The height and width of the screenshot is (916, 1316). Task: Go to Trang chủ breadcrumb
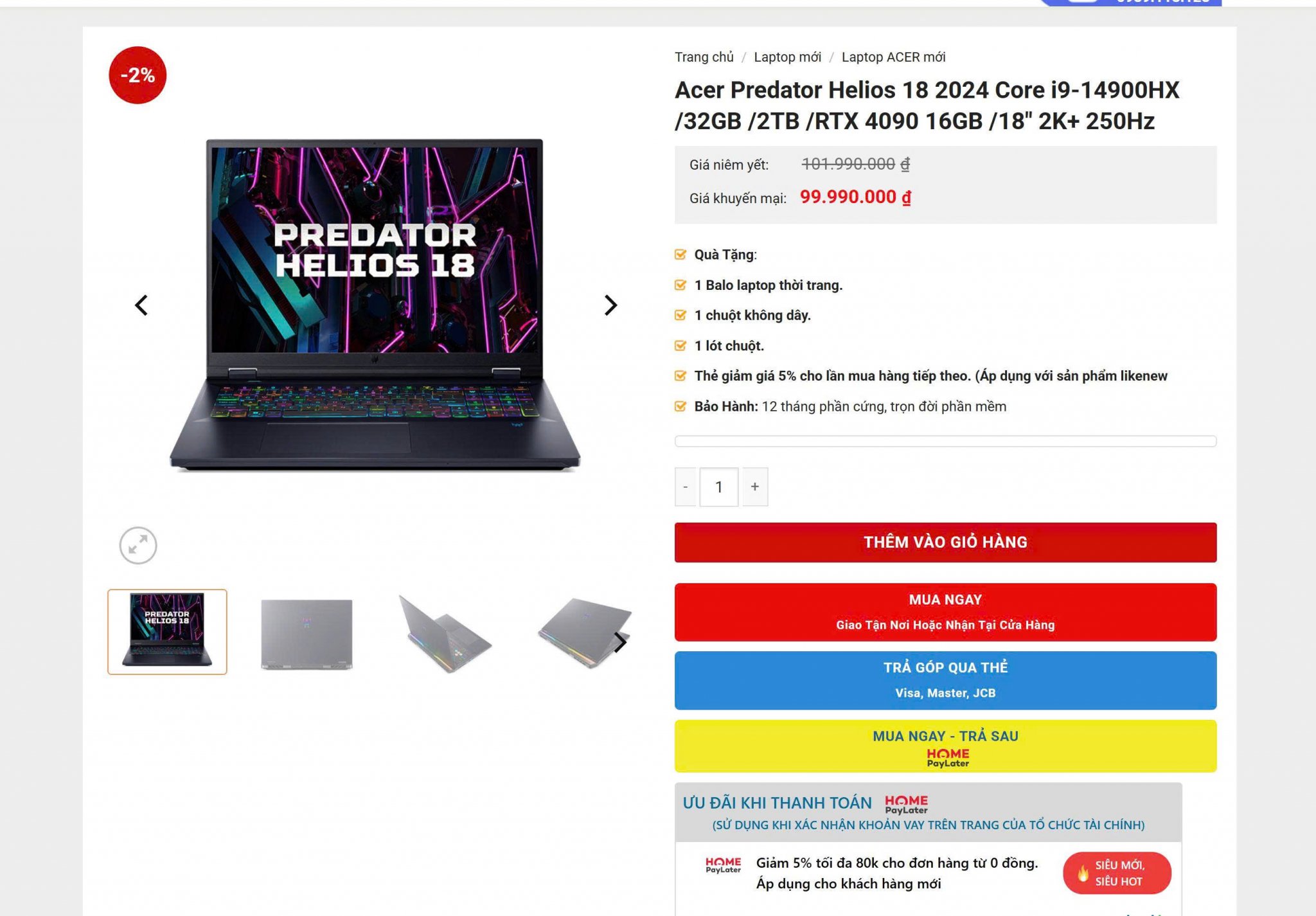tap(704, 57)
